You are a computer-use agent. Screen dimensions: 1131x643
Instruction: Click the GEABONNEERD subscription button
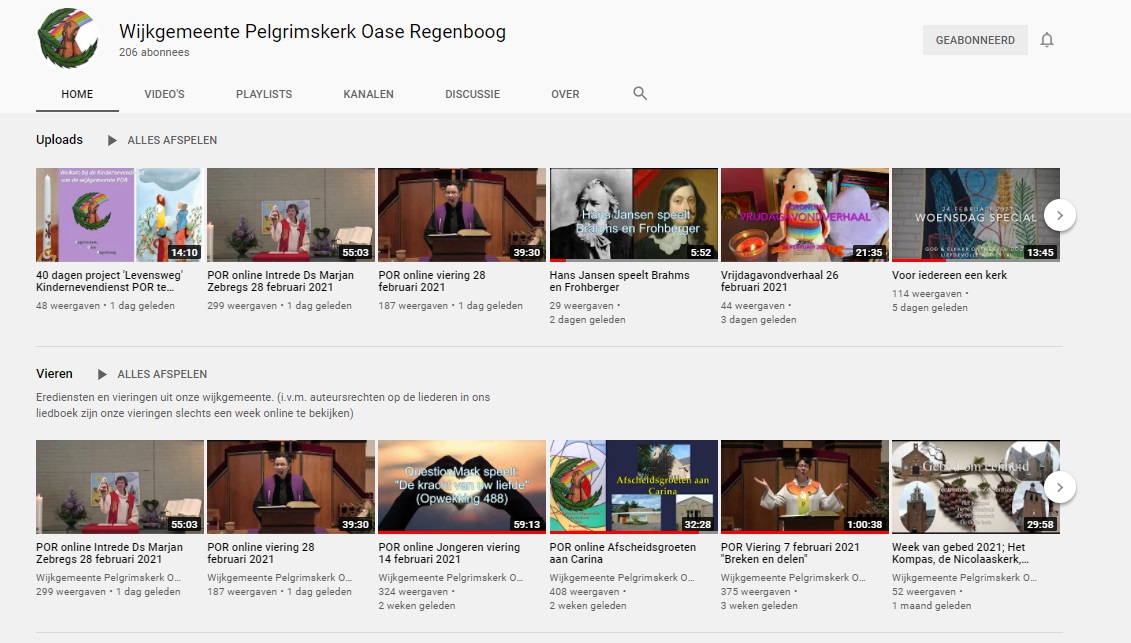pyautogui.click(x=975, y=40)
